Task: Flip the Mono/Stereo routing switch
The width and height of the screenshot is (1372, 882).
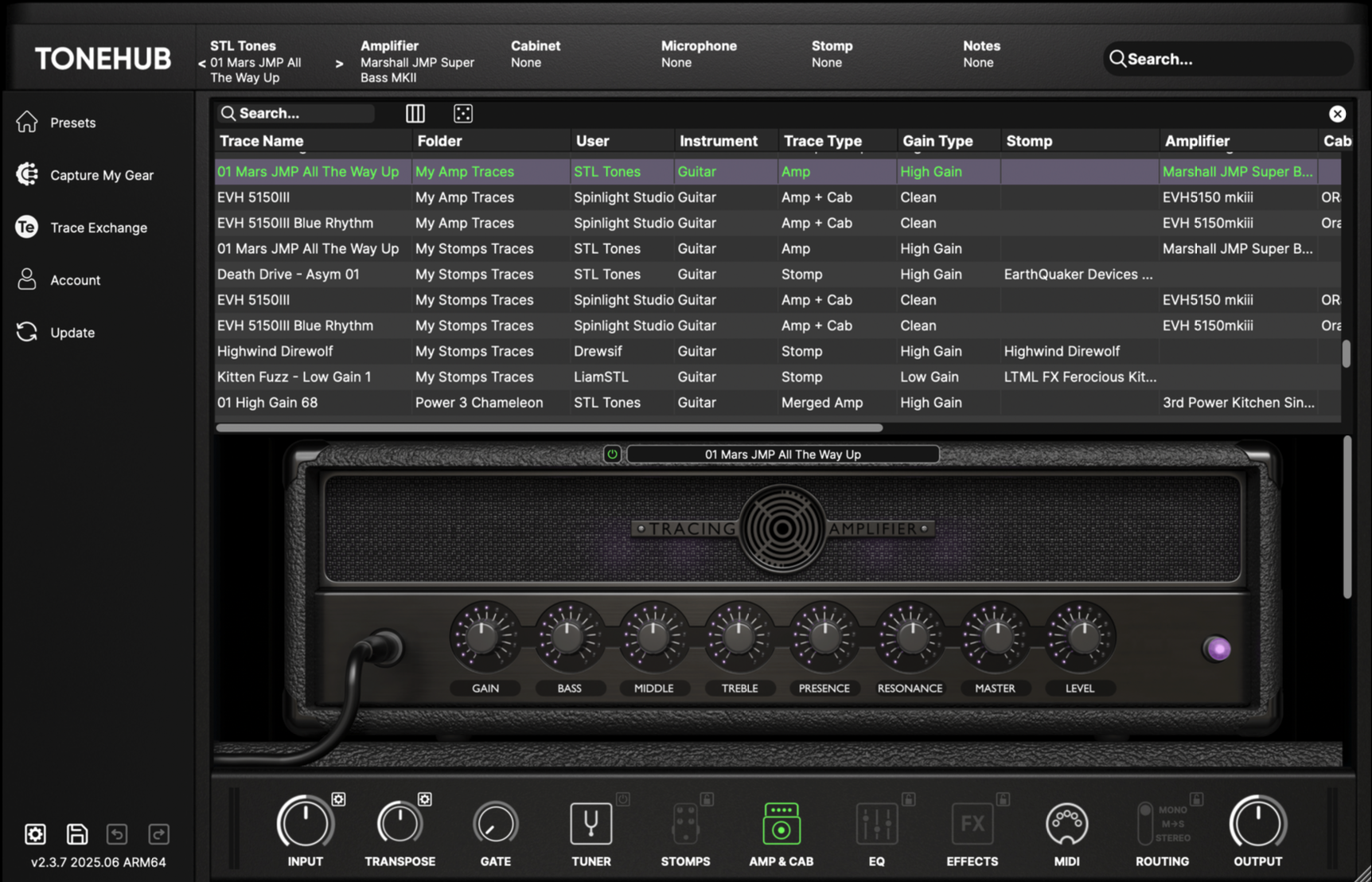Action: coord(1145,823)
